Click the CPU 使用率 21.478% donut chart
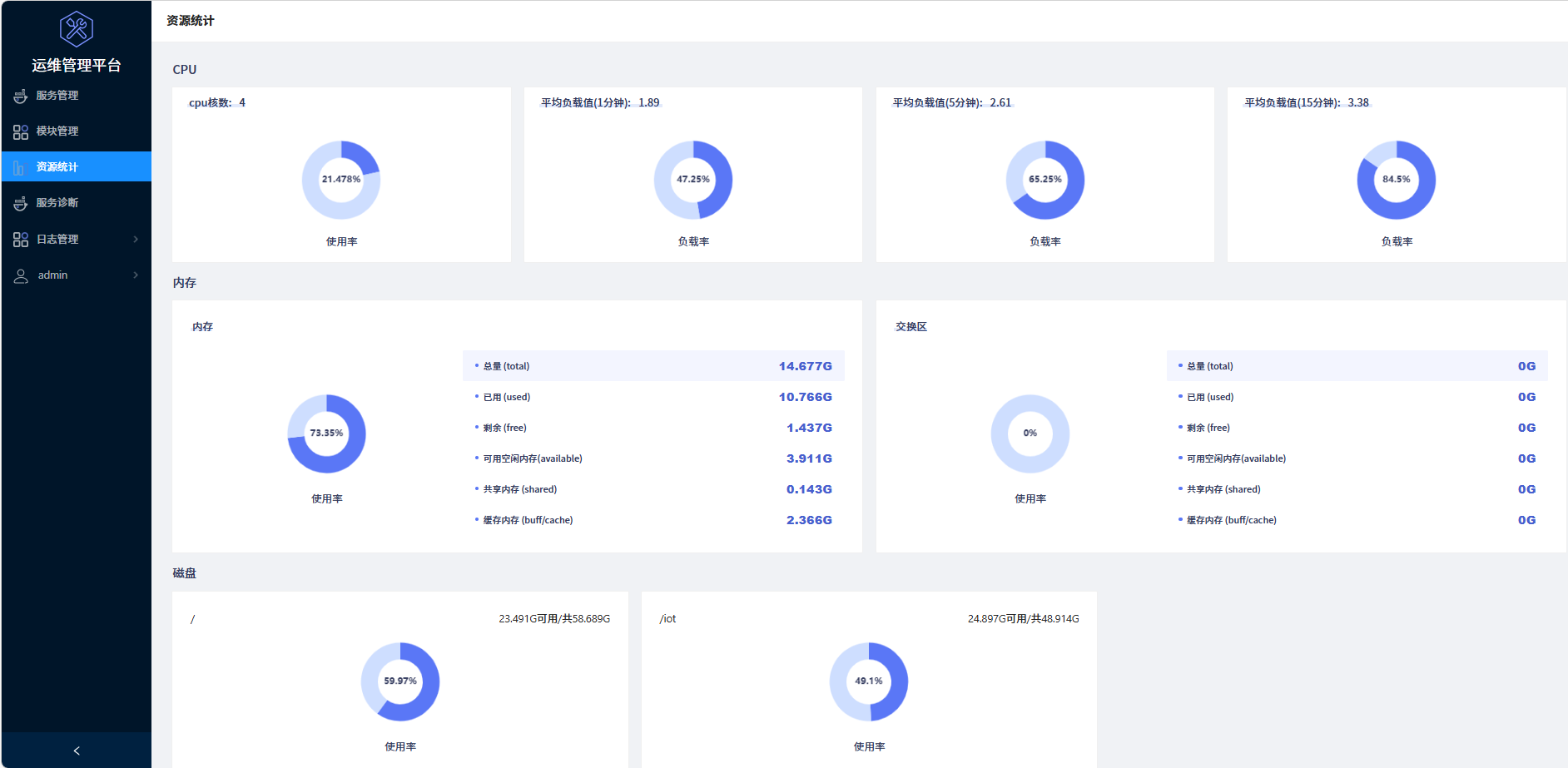The width and height of the screenshot is (1568, 768). tap(341, 180)
